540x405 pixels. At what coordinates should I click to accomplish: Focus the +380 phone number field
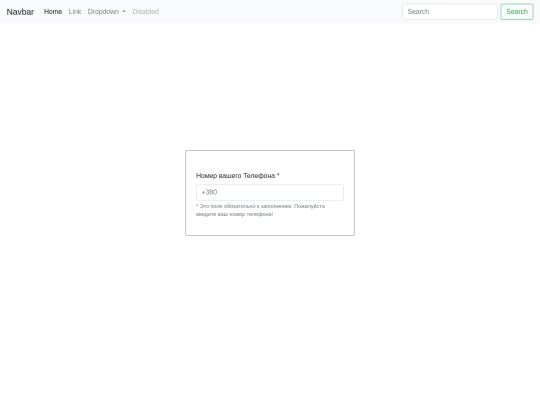(x=270, y=192)
